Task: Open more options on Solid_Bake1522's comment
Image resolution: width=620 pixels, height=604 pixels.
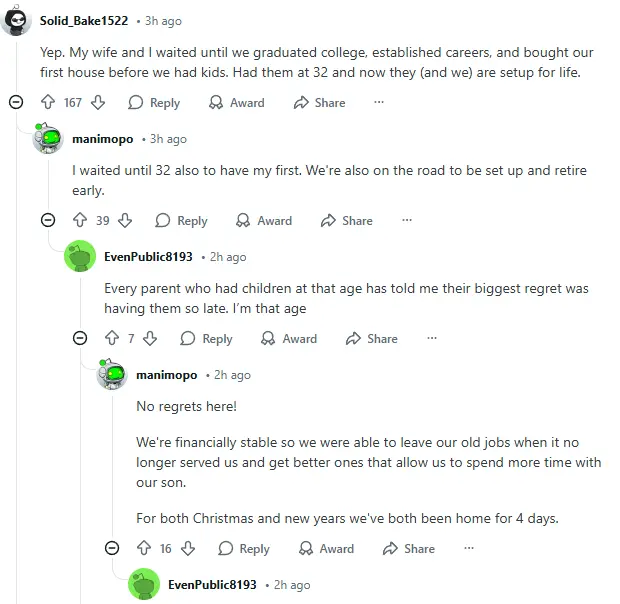Action: click(379, 102)
